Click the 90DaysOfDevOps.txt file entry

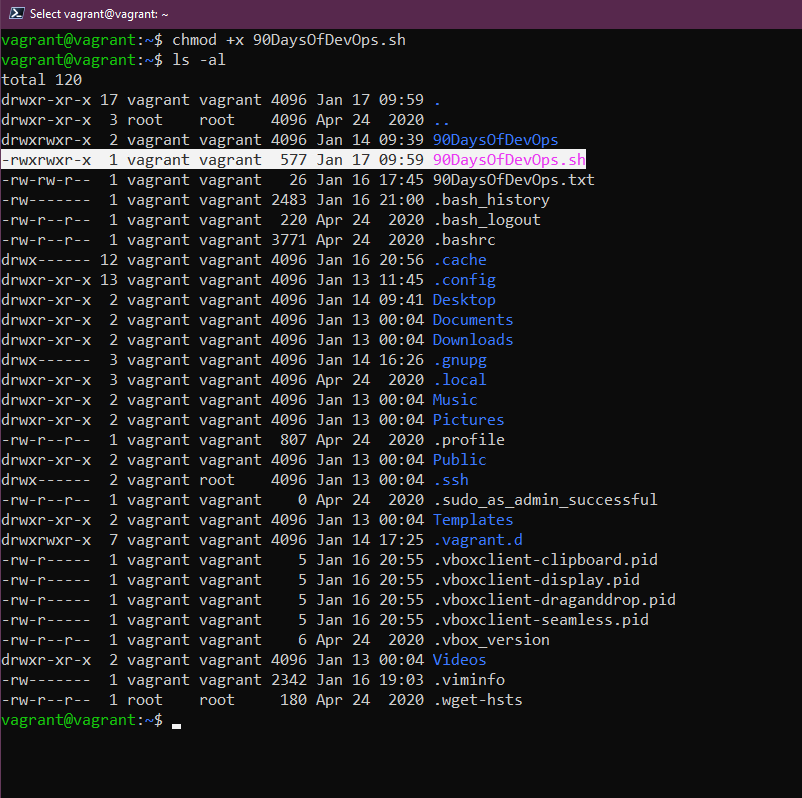(513, 180)
